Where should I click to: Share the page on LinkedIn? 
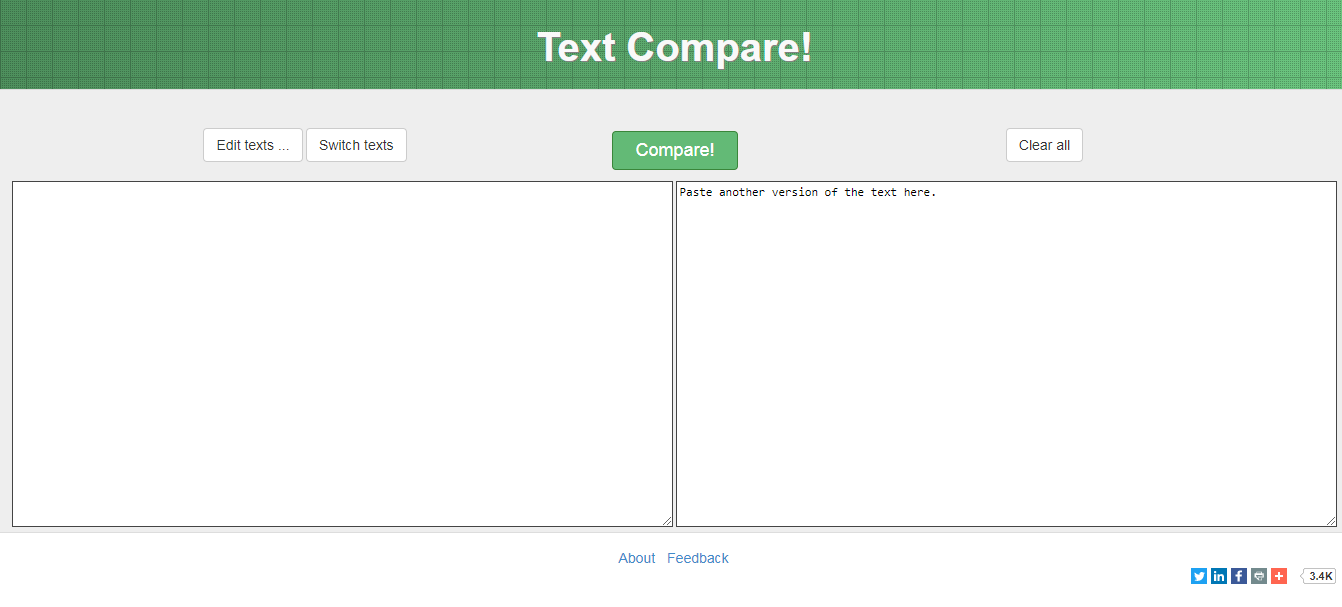point(1219,576)
